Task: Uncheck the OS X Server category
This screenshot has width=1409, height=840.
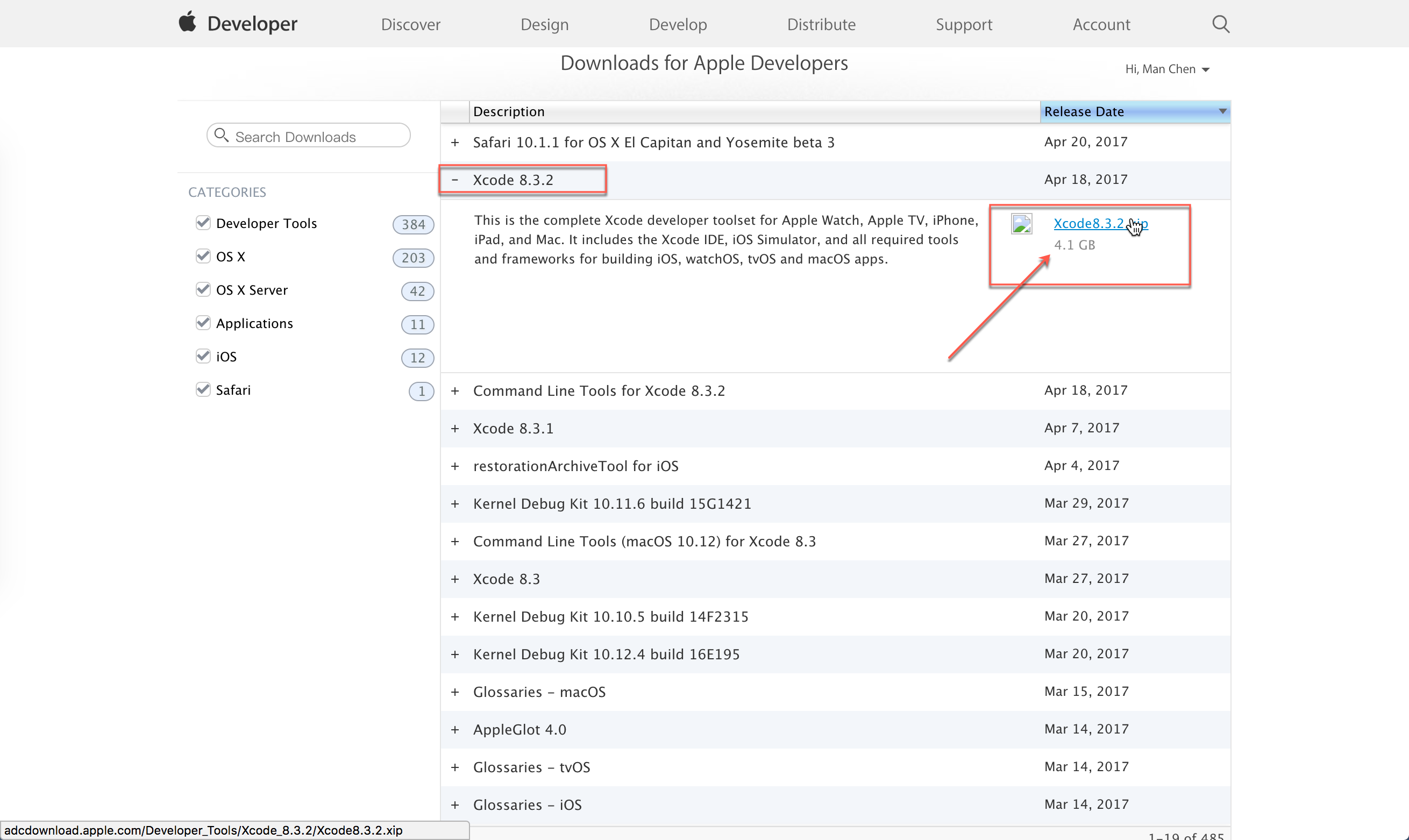Action: (203, 289)
